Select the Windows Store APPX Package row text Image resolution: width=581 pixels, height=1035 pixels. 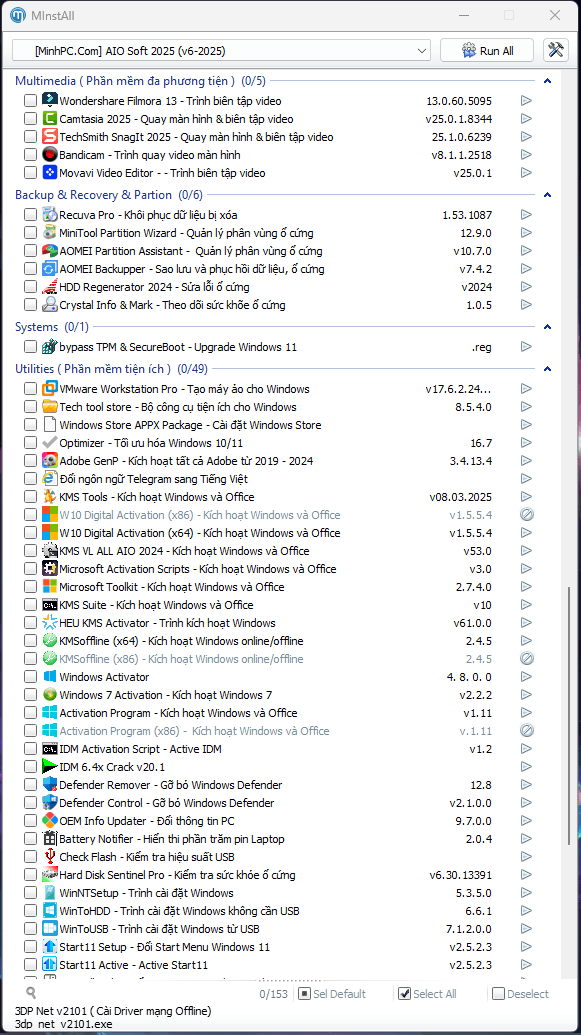[190, 425]
